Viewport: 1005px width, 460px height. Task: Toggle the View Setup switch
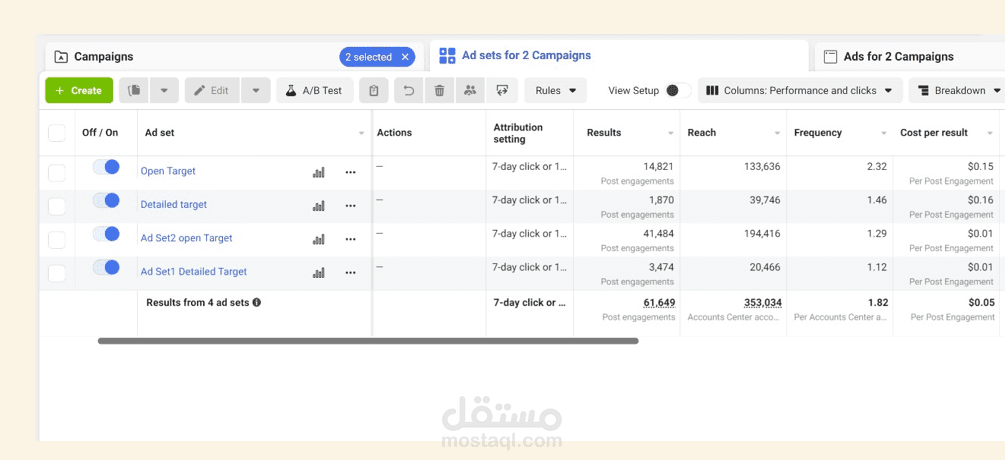(678, 90)
